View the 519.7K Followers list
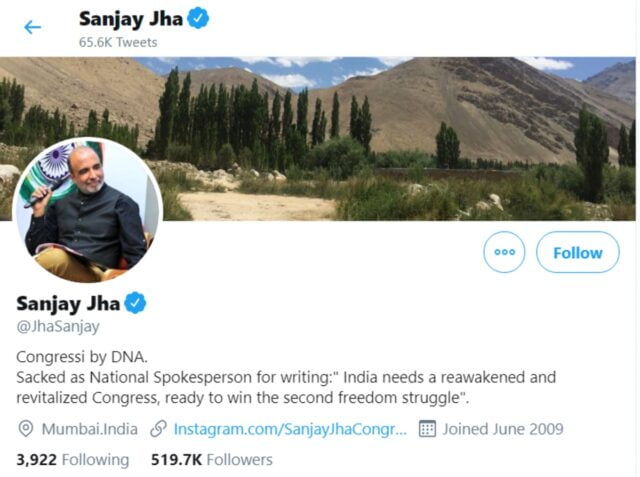 (x=212, y=460)
